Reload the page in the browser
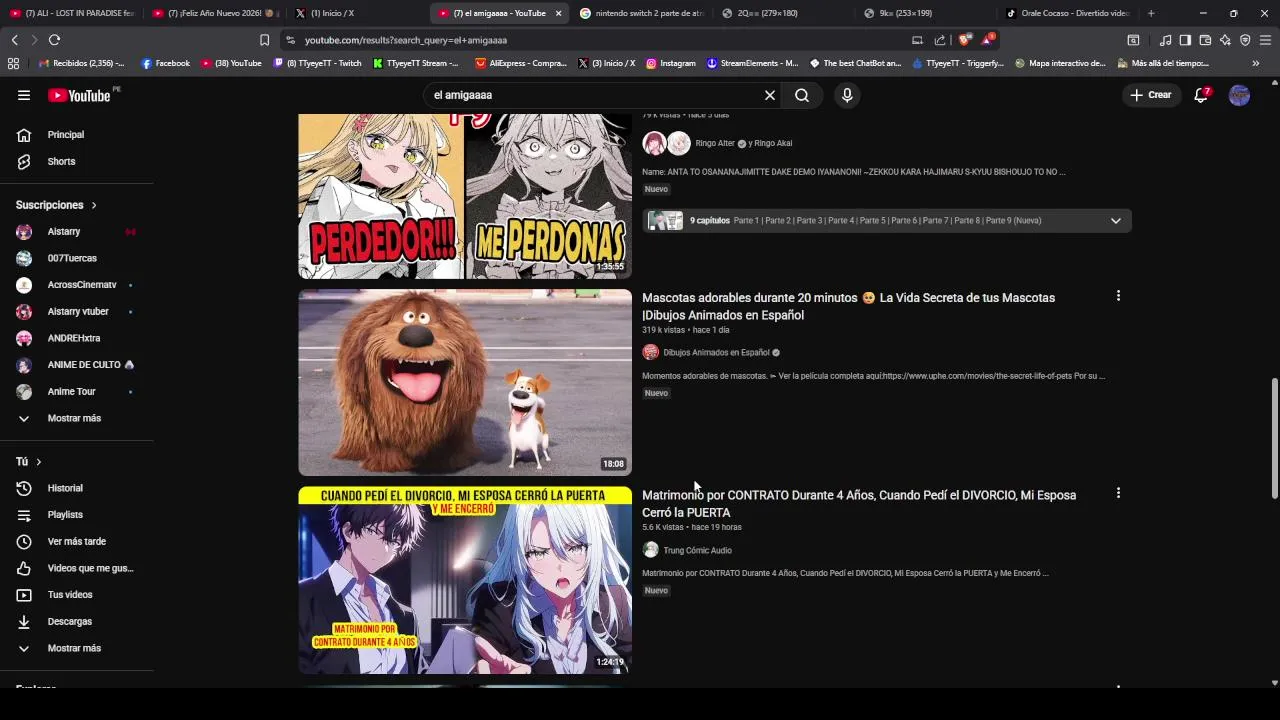1280x720 pixels. point(54,40)
